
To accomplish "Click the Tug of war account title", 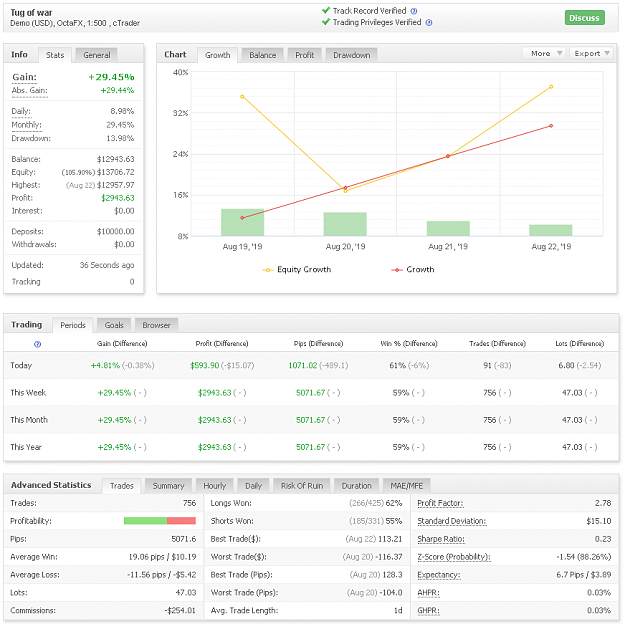I will 31,13.
